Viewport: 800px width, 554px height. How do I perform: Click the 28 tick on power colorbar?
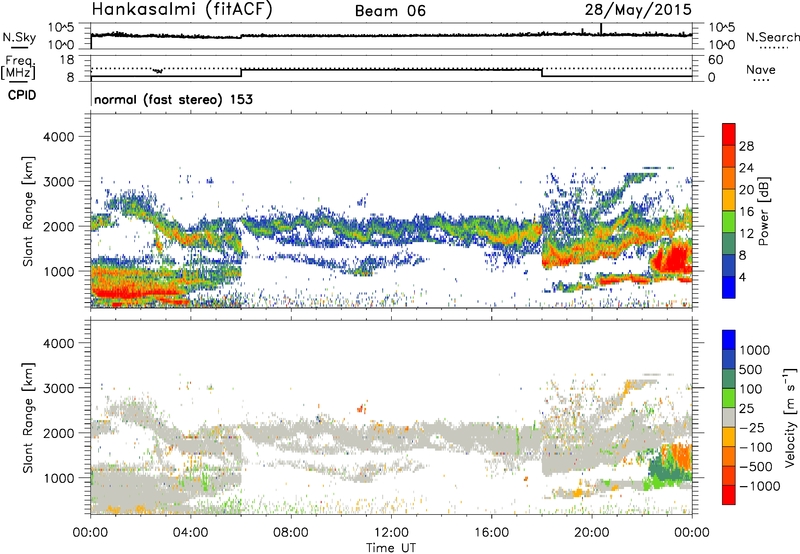pos(746,146)
